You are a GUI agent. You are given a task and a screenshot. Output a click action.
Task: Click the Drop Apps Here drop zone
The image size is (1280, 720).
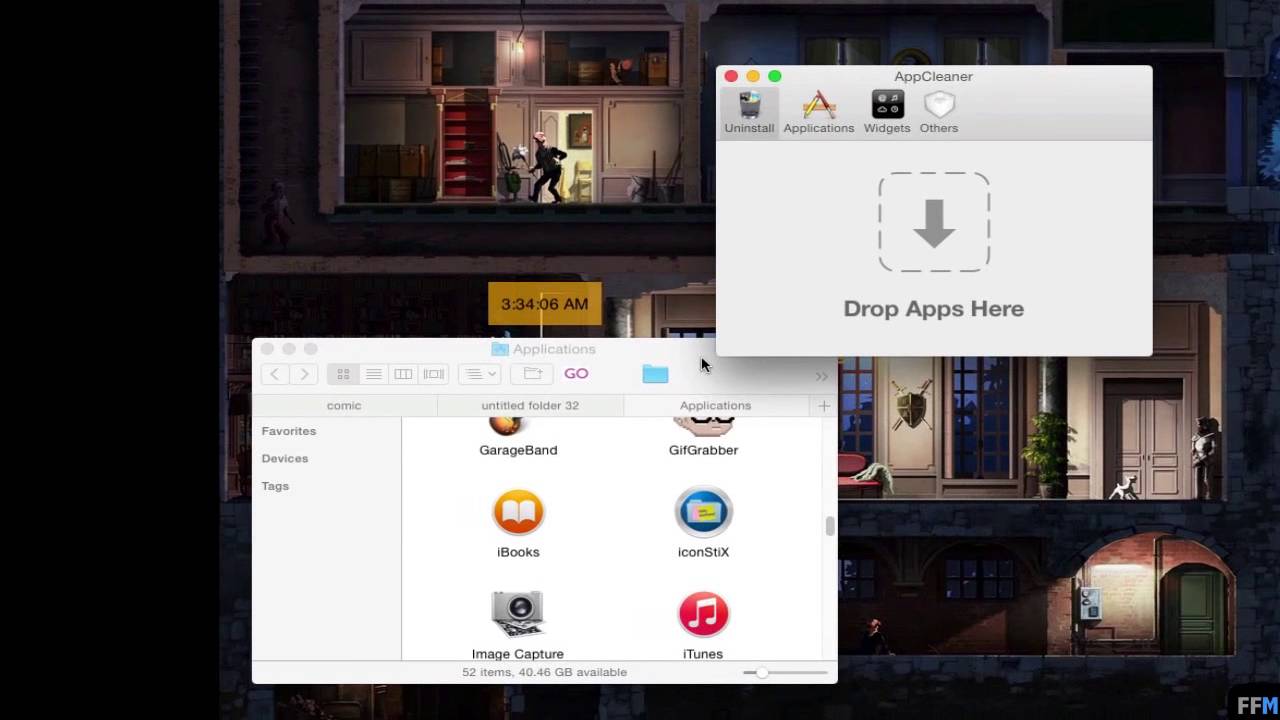pos(934,222)
